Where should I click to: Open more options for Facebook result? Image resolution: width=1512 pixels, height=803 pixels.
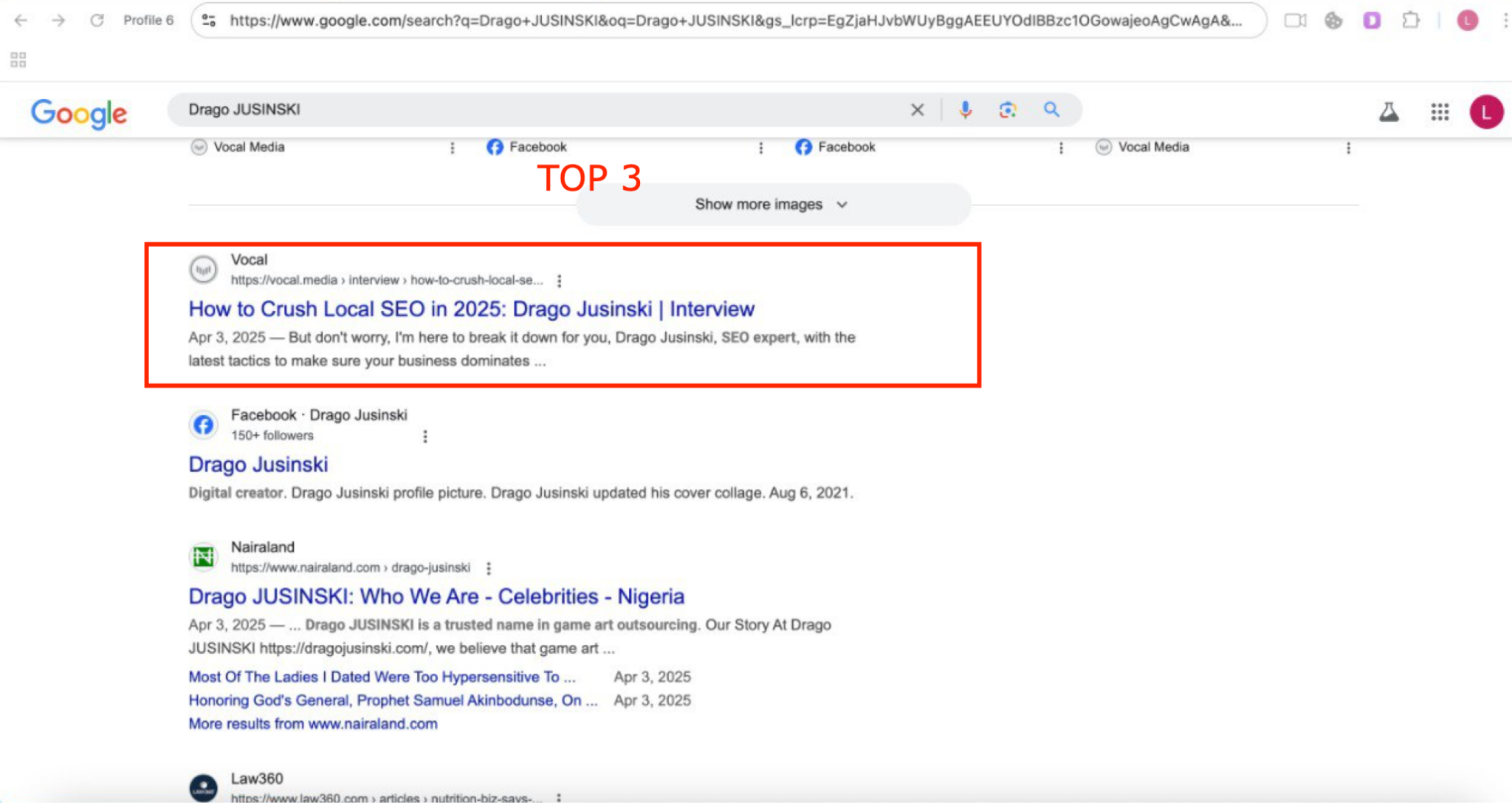point(425,436)
